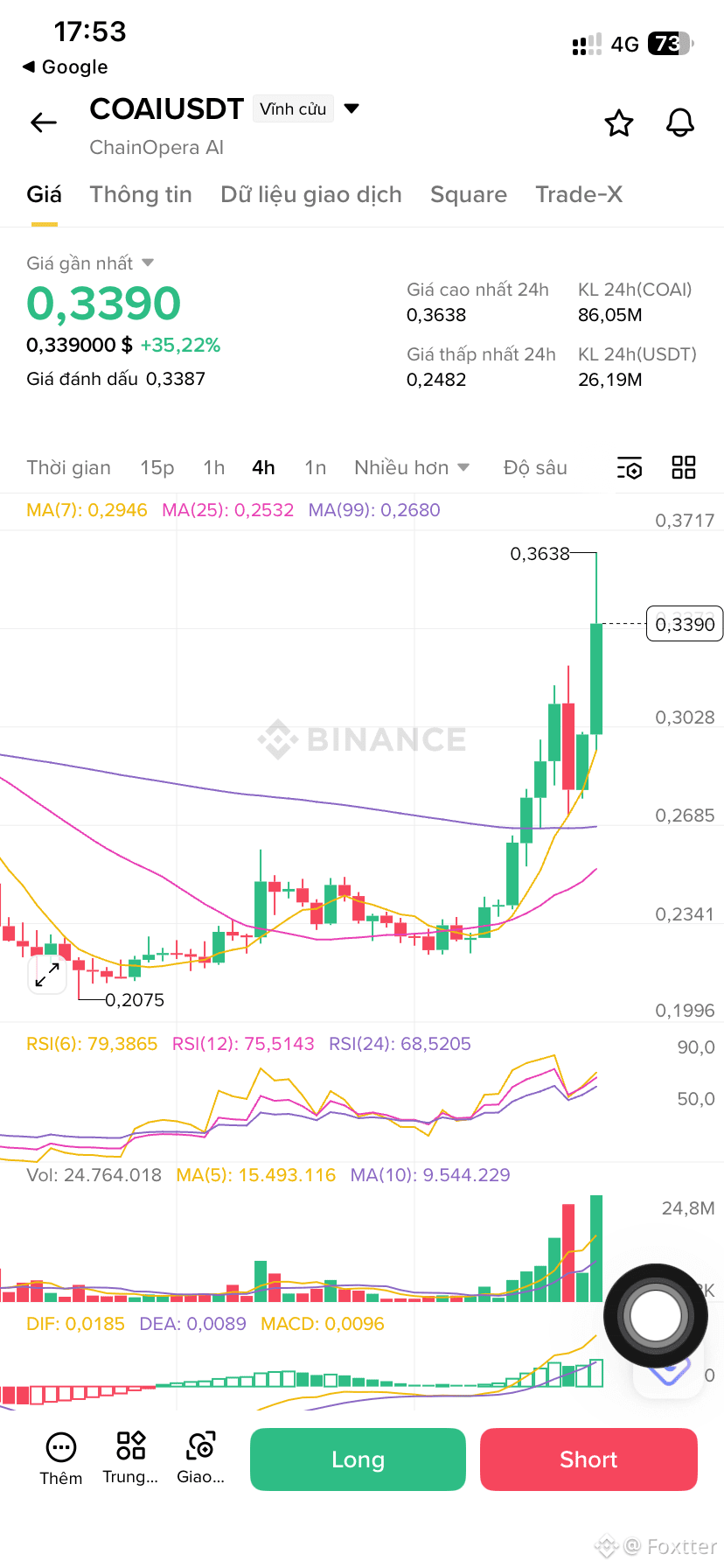Open the Trade-X tab
Image resolution: width=724 pixels, height=1568 pixels.
tap(579, 194)
